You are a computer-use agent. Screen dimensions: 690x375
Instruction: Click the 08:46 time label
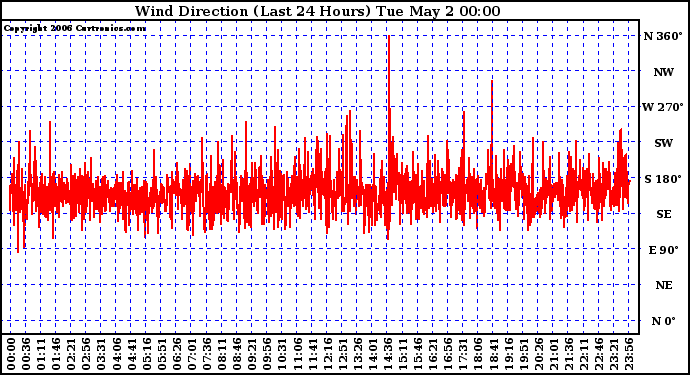click(237, 354)
